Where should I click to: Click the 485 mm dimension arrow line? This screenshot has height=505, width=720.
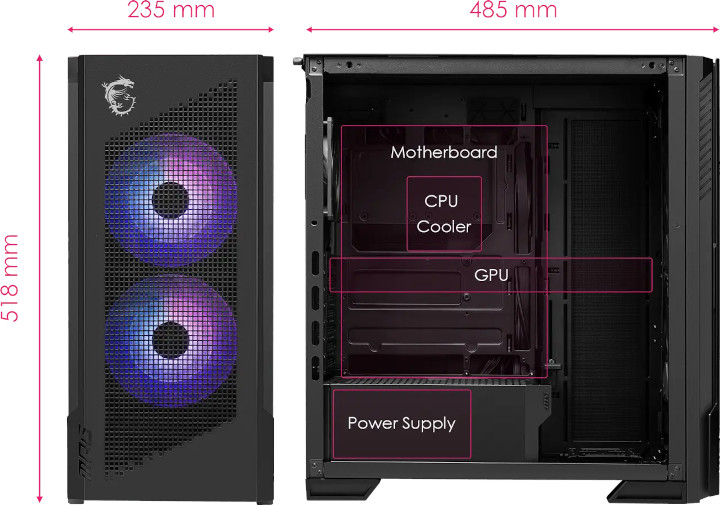512,29
